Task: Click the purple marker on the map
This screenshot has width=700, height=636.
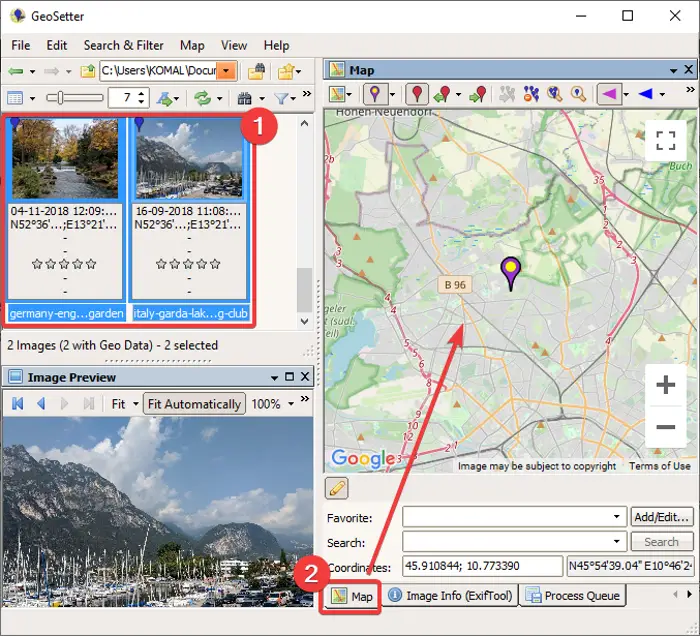Action: [x=511, y=273]
